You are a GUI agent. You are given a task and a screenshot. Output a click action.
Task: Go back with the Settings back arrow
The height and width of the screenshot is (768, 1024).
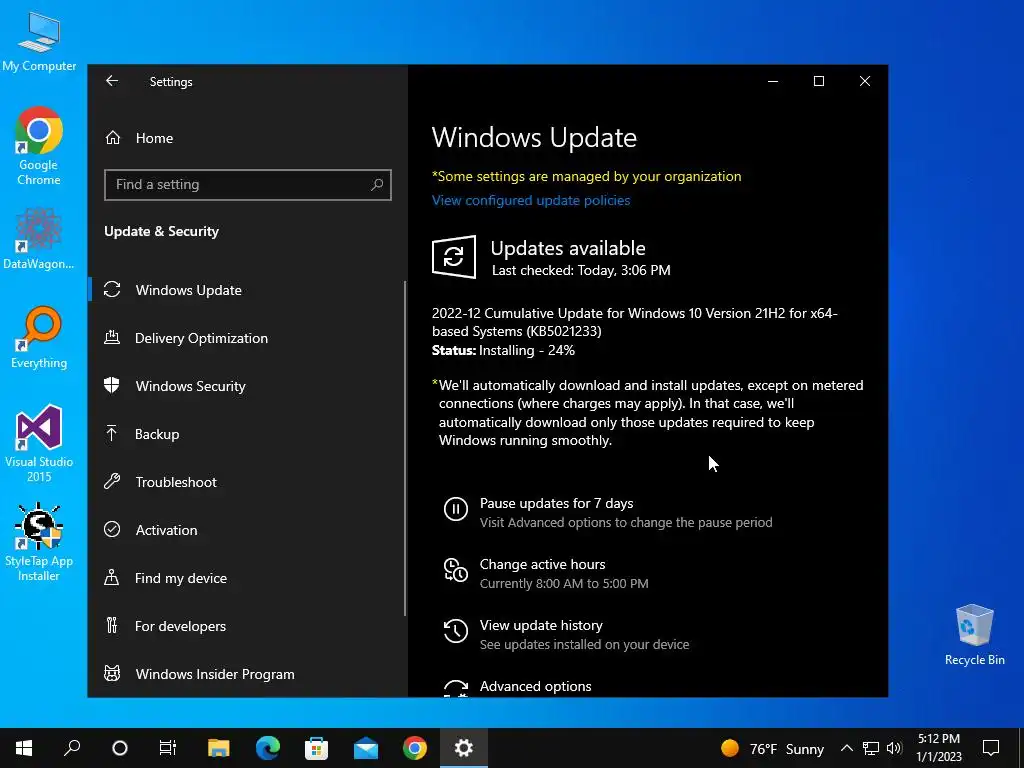click(x=112, y=81)
